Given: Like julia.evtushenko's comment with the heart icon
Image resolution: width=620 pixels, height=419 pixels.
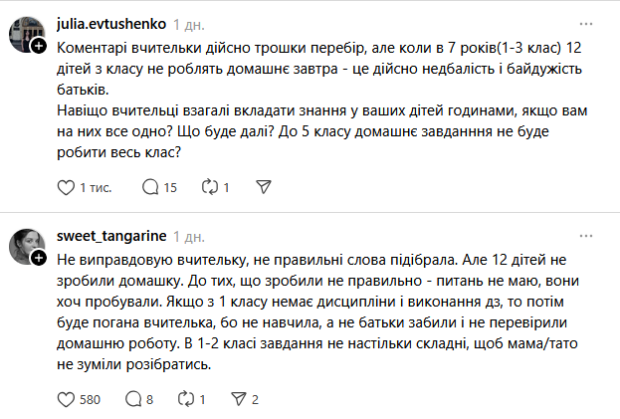Looking at the screenshot, I should tap(67, 187).
